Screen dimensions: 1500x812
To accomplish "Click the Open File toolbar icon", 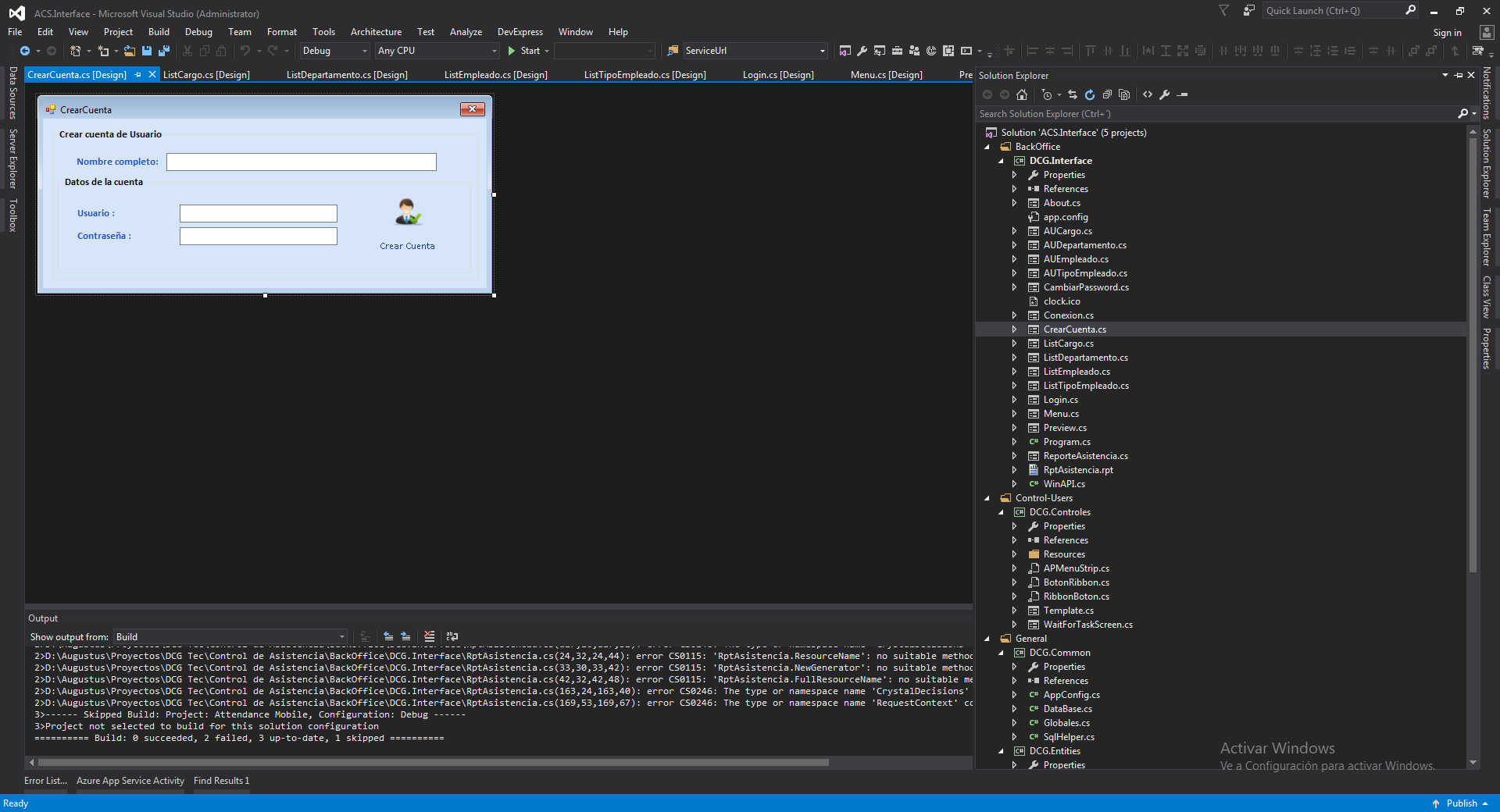I will pos(130,51).
